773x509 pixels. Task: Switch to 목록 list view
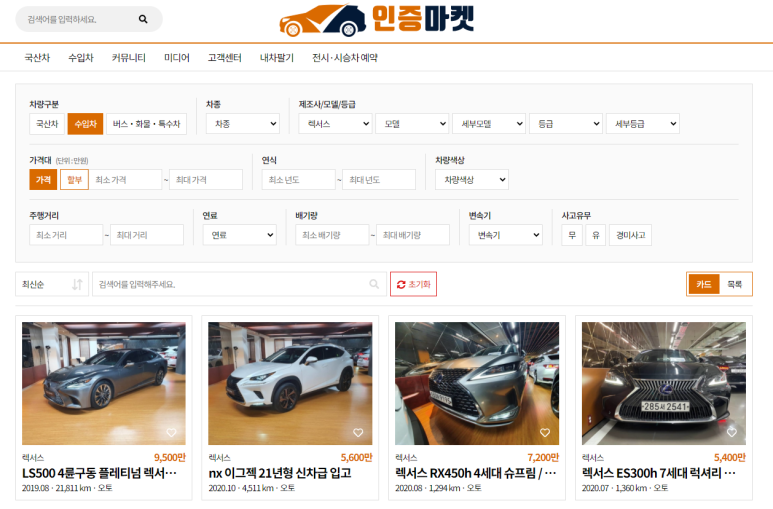pos(735,284)
